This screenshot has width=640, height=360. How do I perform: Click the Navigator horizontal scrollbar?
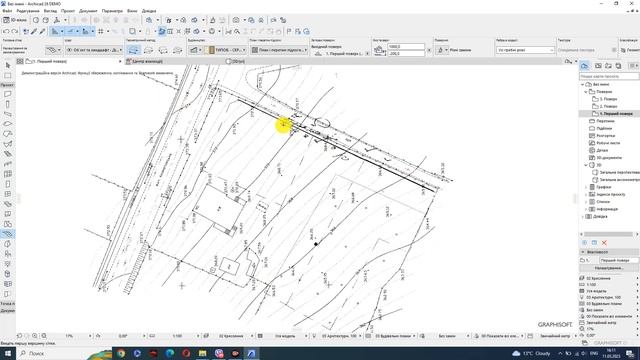609,234
